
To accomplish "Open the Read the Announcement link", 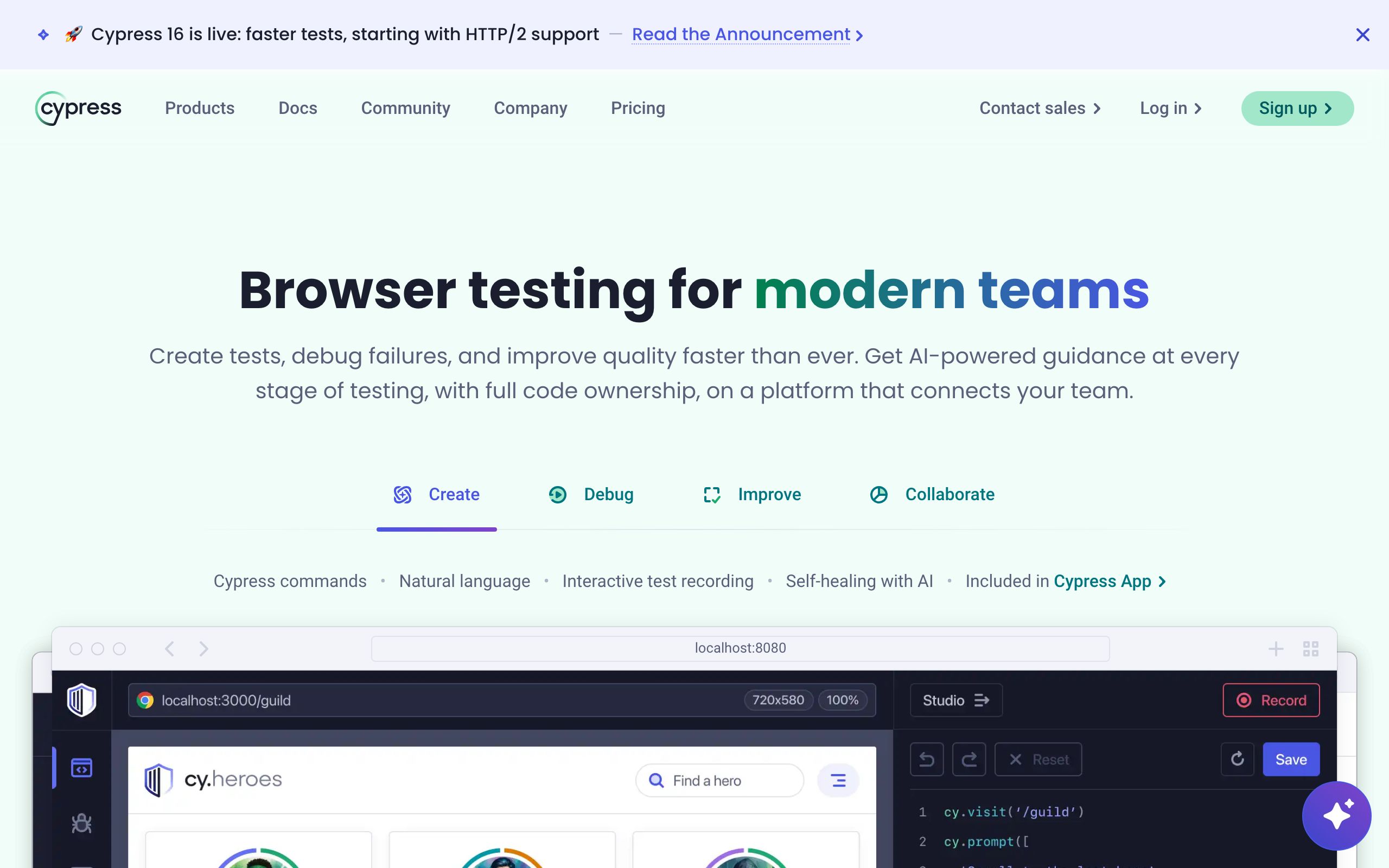I will click(x=747, y=34).
